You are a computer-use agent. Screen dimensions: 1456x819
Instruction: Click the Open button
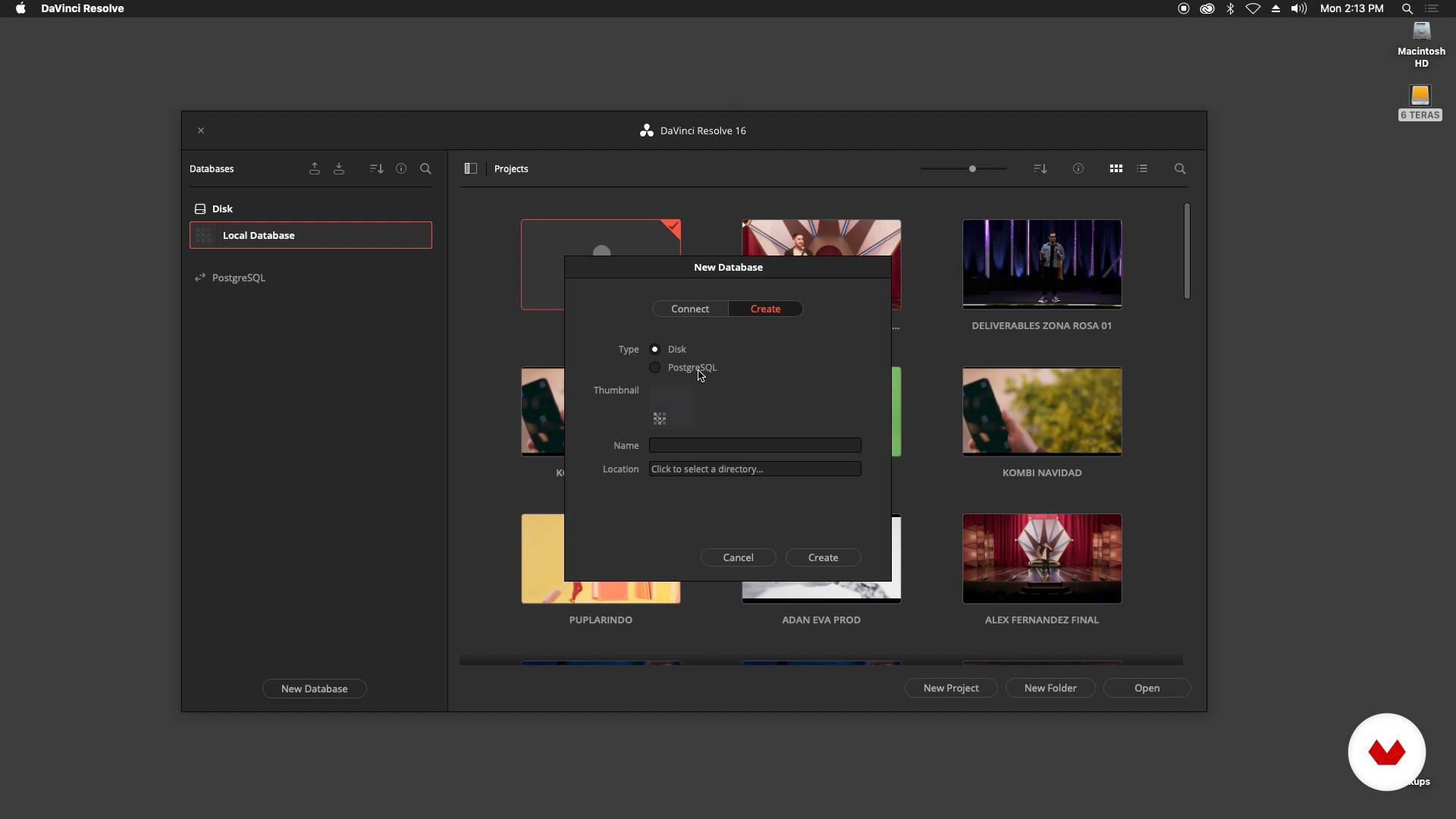1147,688
